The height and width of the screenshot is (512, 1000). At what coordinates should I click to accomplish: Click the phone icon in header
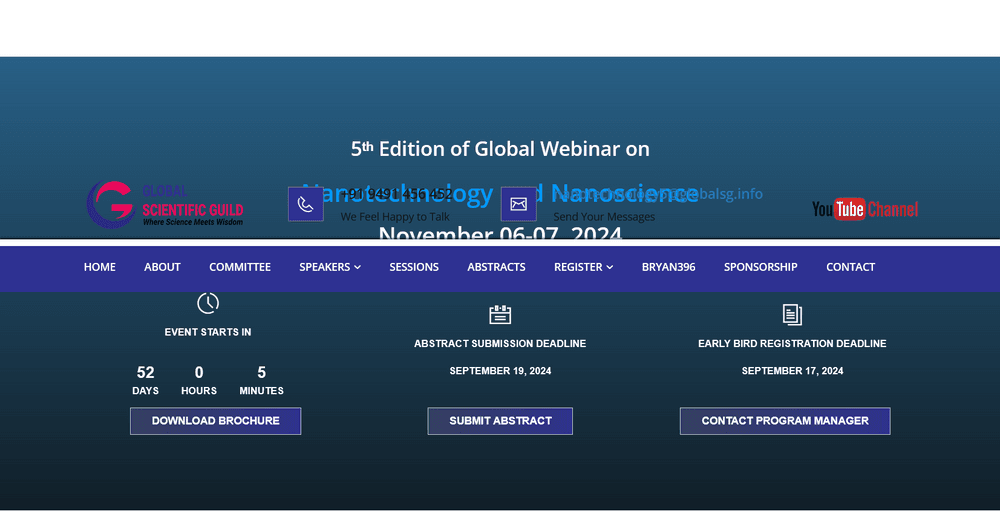pyautogui.click(x=305, y=204)
